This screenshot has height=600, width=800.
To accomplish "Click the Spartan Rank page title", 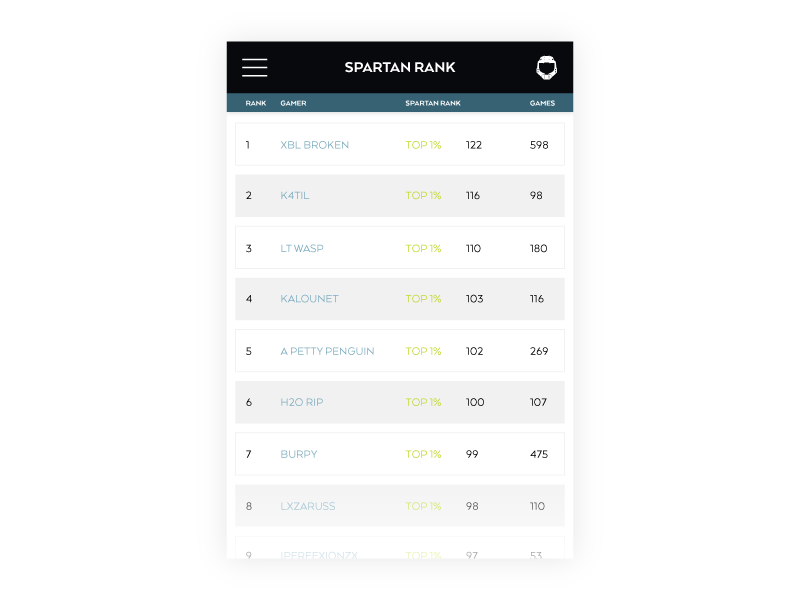I will click(400, 68).
